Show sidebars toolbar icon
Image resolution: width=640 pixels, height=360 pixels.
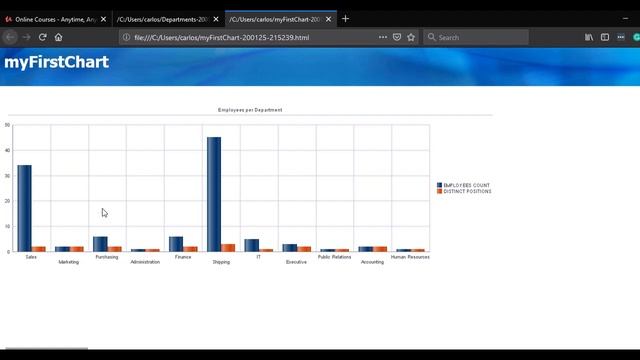click(x=605, y=37)
